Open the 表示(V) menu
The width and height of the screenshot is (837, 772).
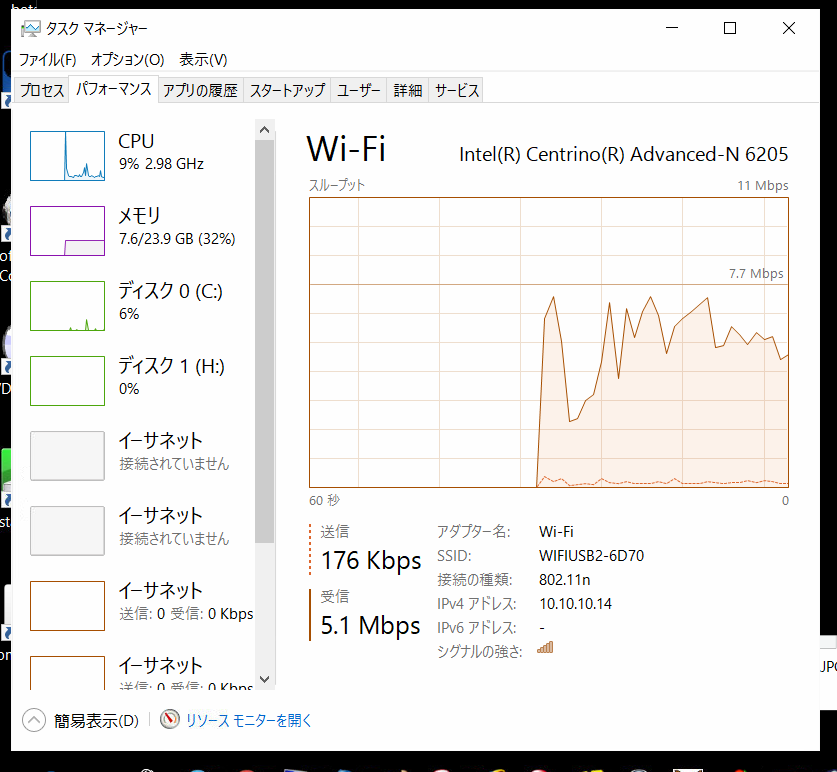point(203,59)
